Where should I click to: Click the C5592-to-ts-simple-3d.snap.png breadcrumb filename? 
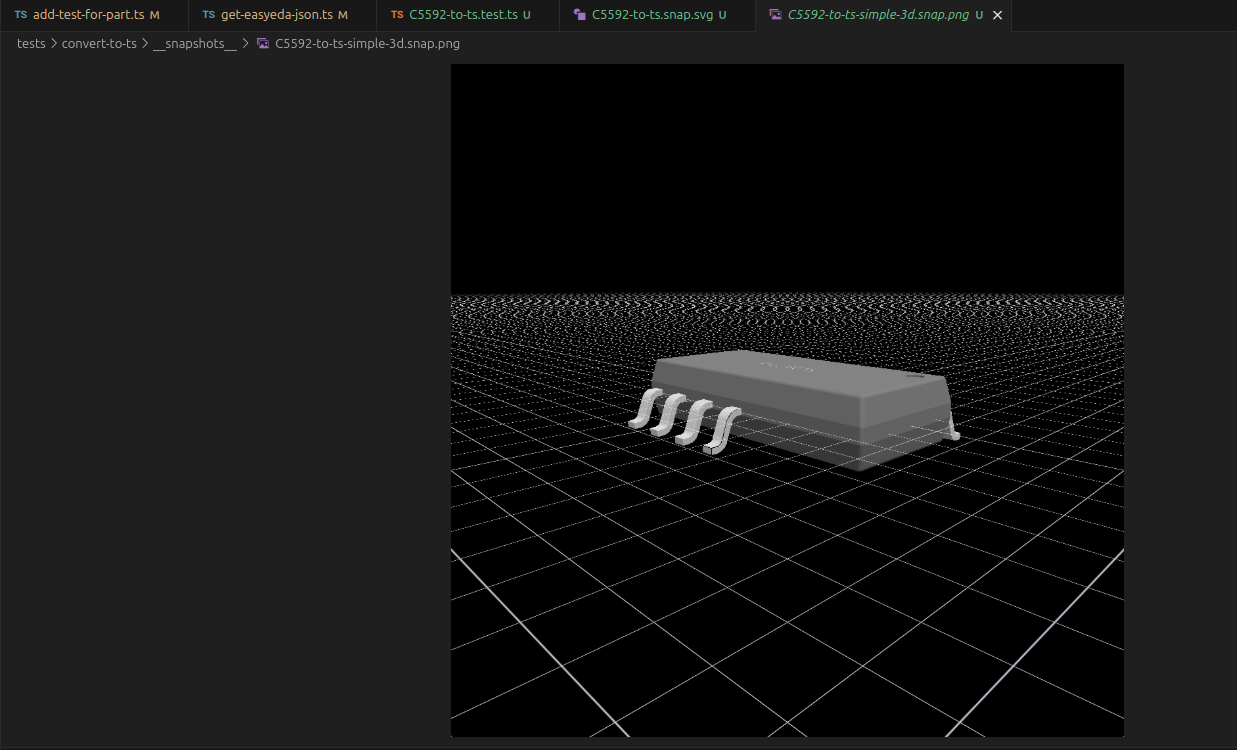coord(367,44)
